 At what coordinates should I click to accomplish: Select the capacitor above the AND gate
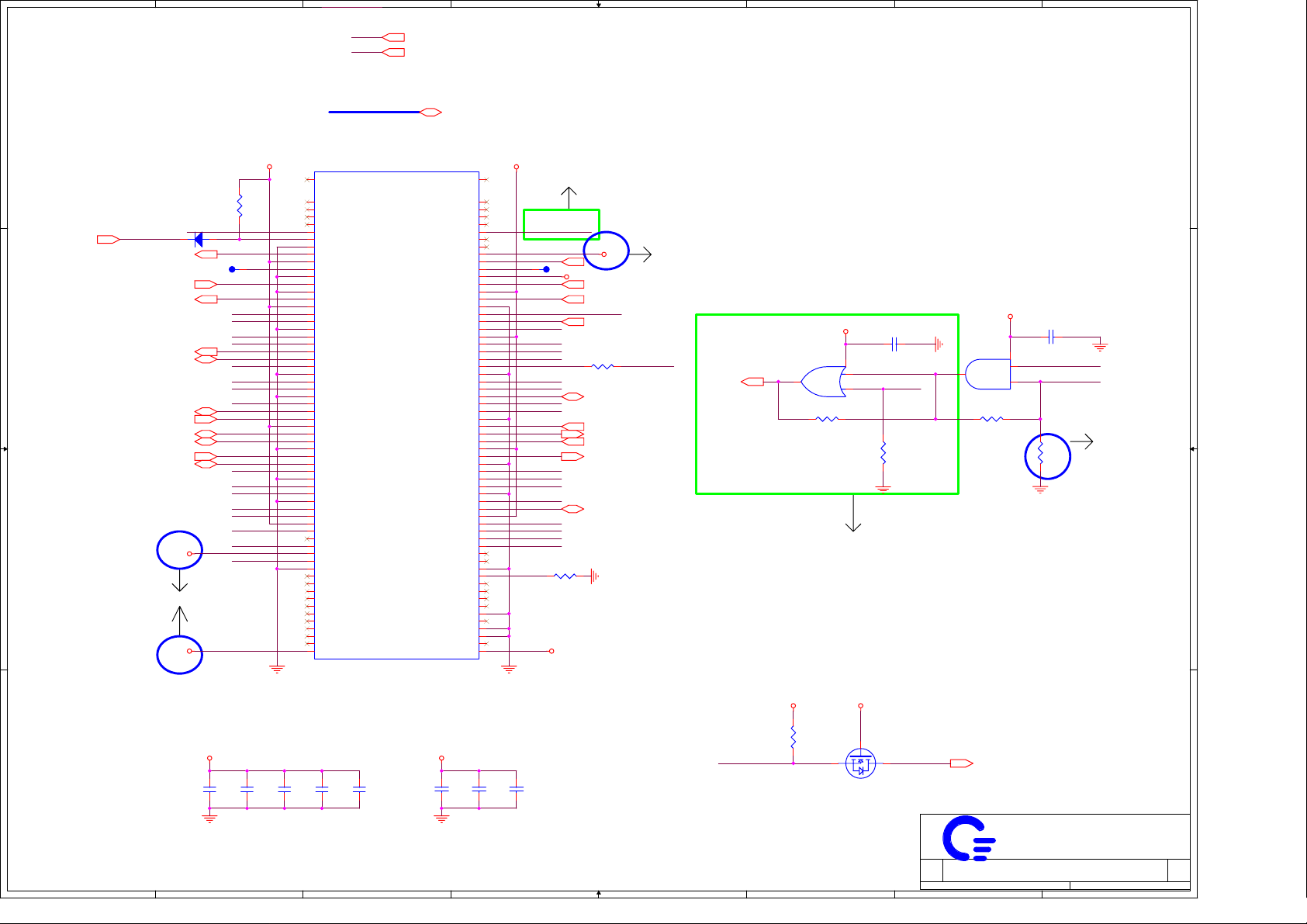point(1051,337)
